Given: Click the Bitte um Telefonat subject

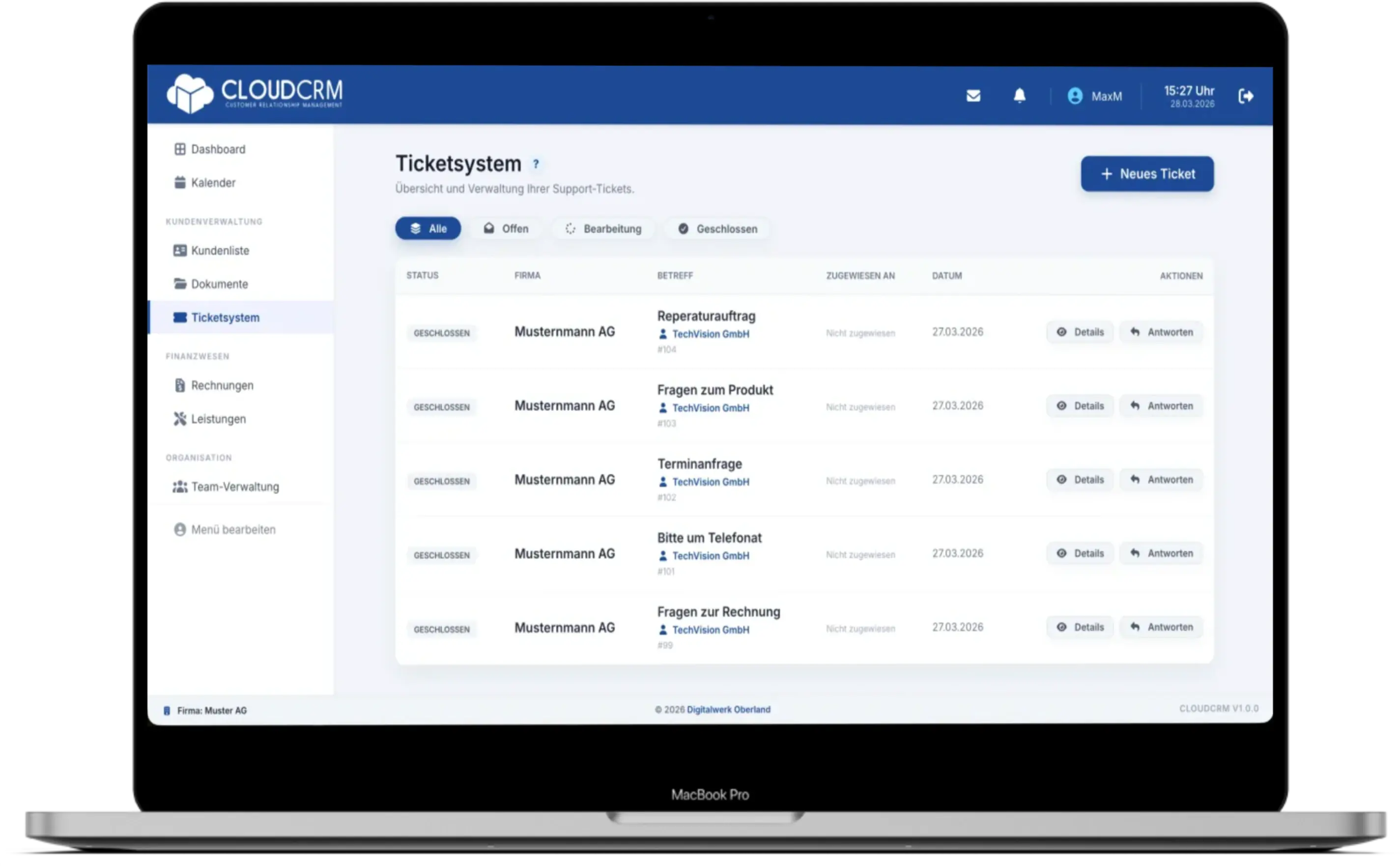Looking at the screenshot, I should click(709, 538).
